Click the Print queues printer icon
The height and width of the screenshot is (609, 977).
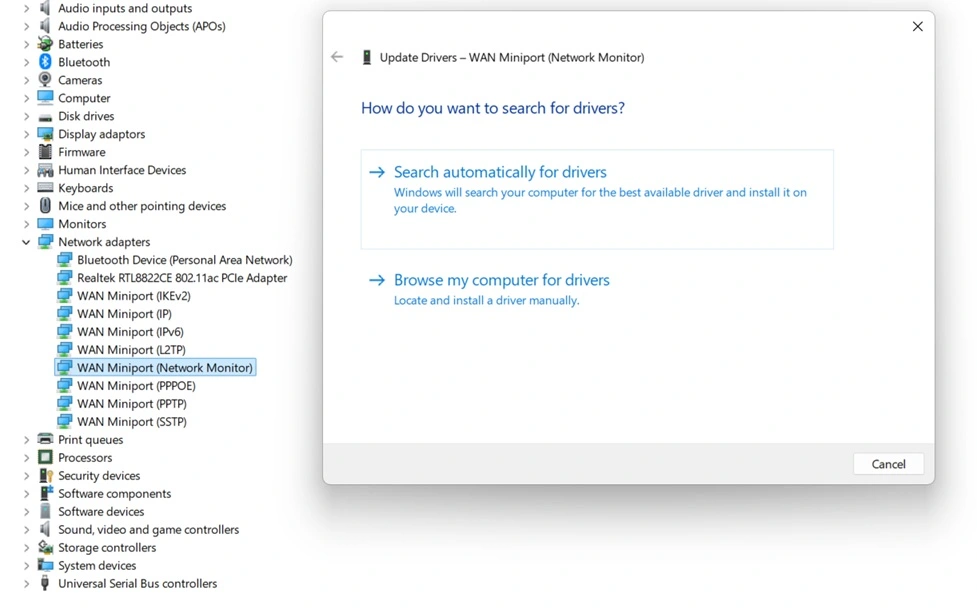coord(45,439)
